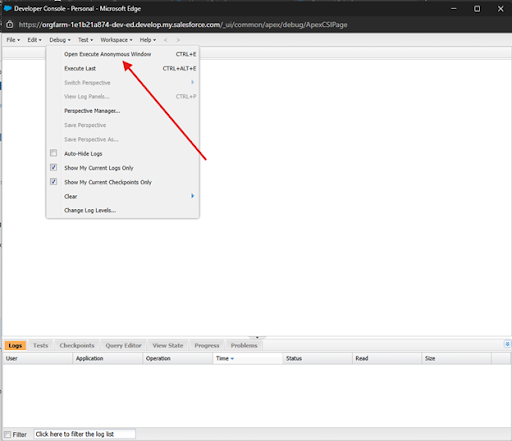Enable Auto-Hide Logs checkbox
Screen dimensions: 512x441
click(x=53, y=153)
